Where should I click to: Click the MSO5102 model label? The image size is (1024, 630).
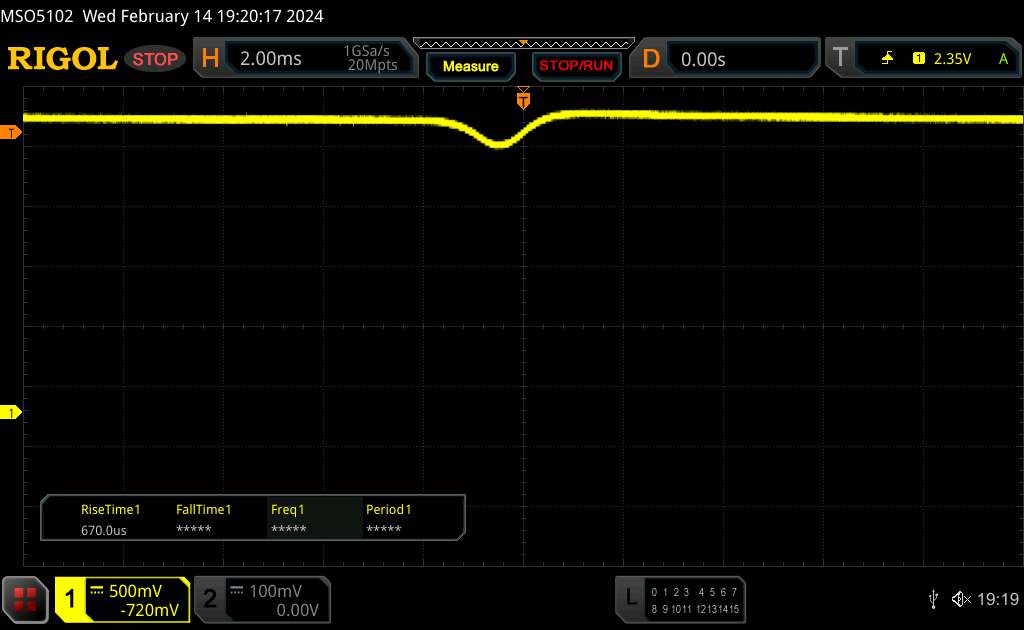pyautogui.click(x=37, y=16)
